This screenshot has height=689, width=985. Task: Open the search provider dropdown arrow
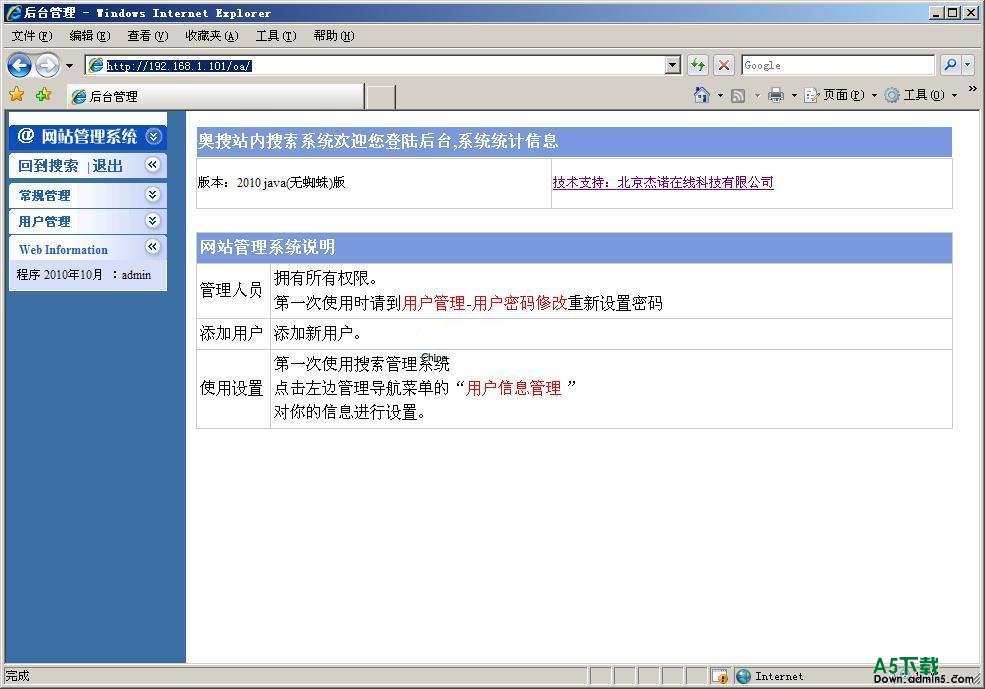coord(967,65)
